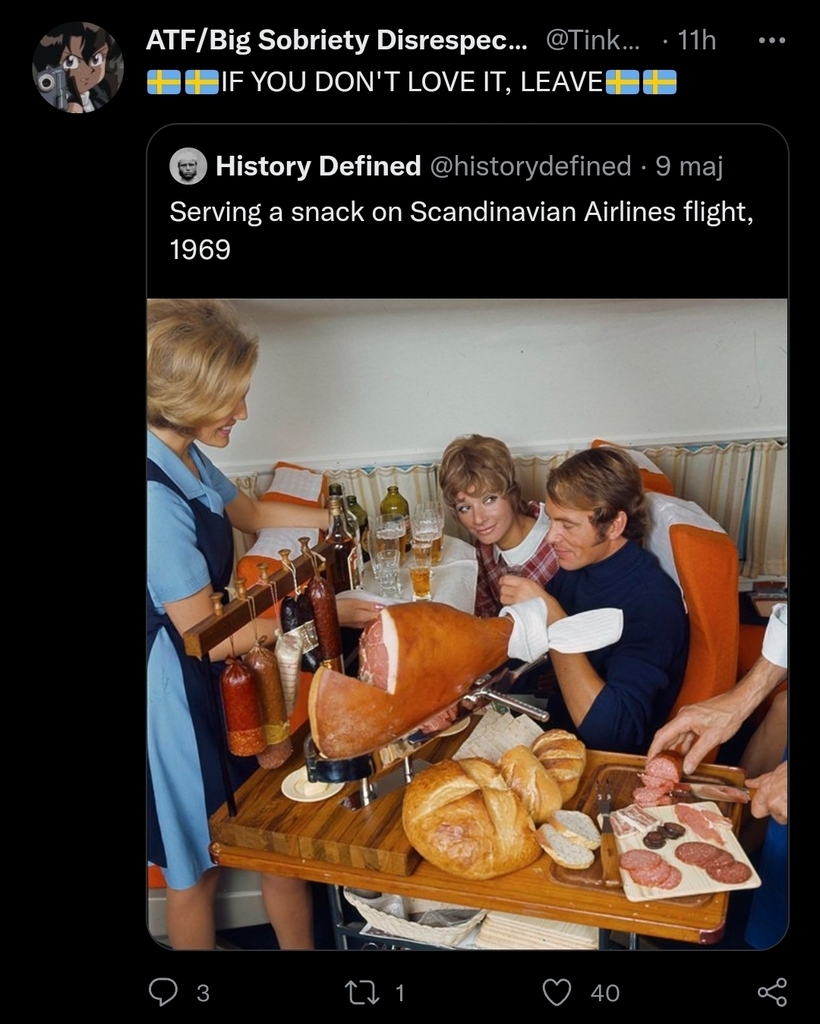Open the @historydefined handle

point(530,166)
